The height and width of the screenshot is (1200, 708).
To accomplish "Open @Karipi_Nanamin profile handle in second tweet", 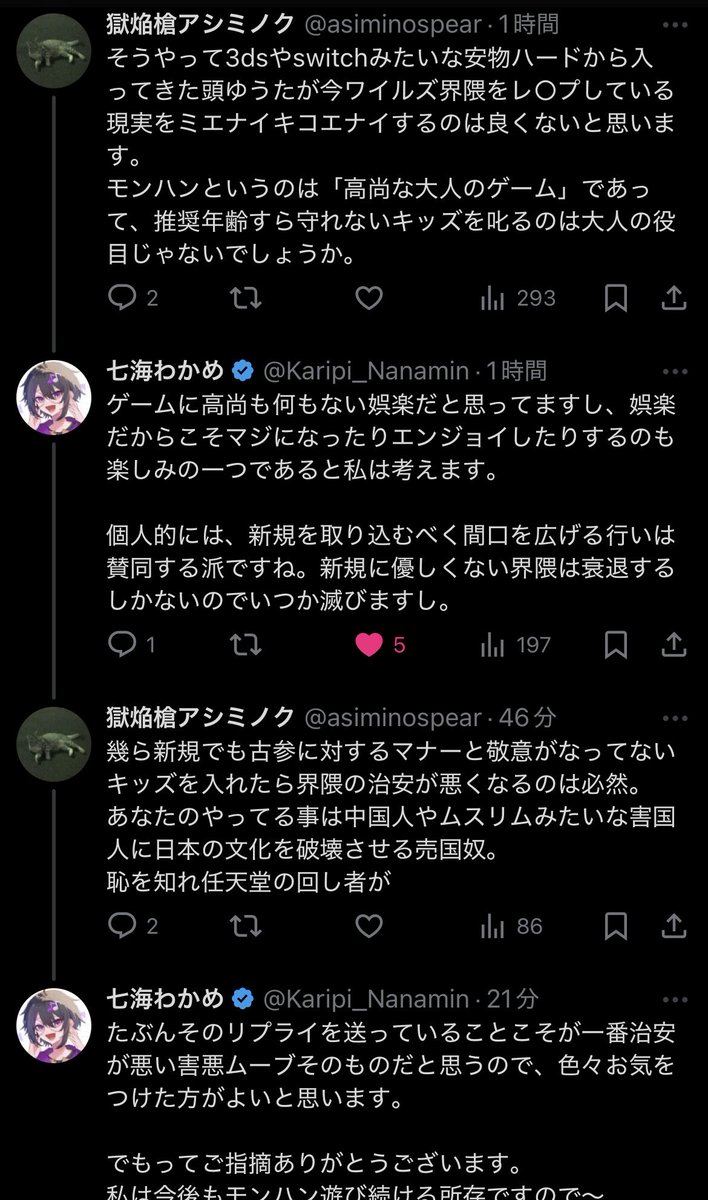I will click(365, 371).
